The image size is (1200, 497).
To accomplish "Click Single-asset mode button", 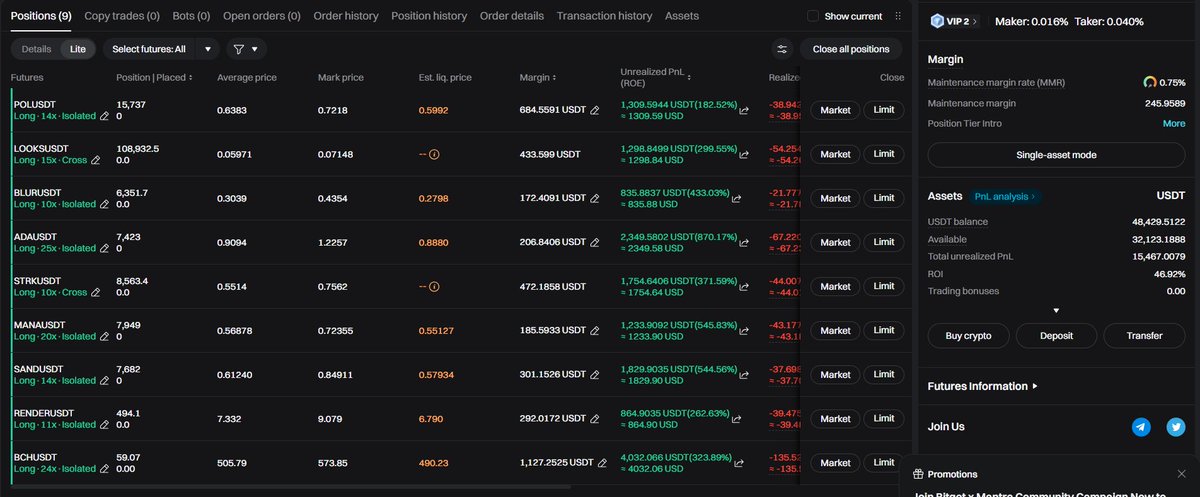I will 1056,155.
